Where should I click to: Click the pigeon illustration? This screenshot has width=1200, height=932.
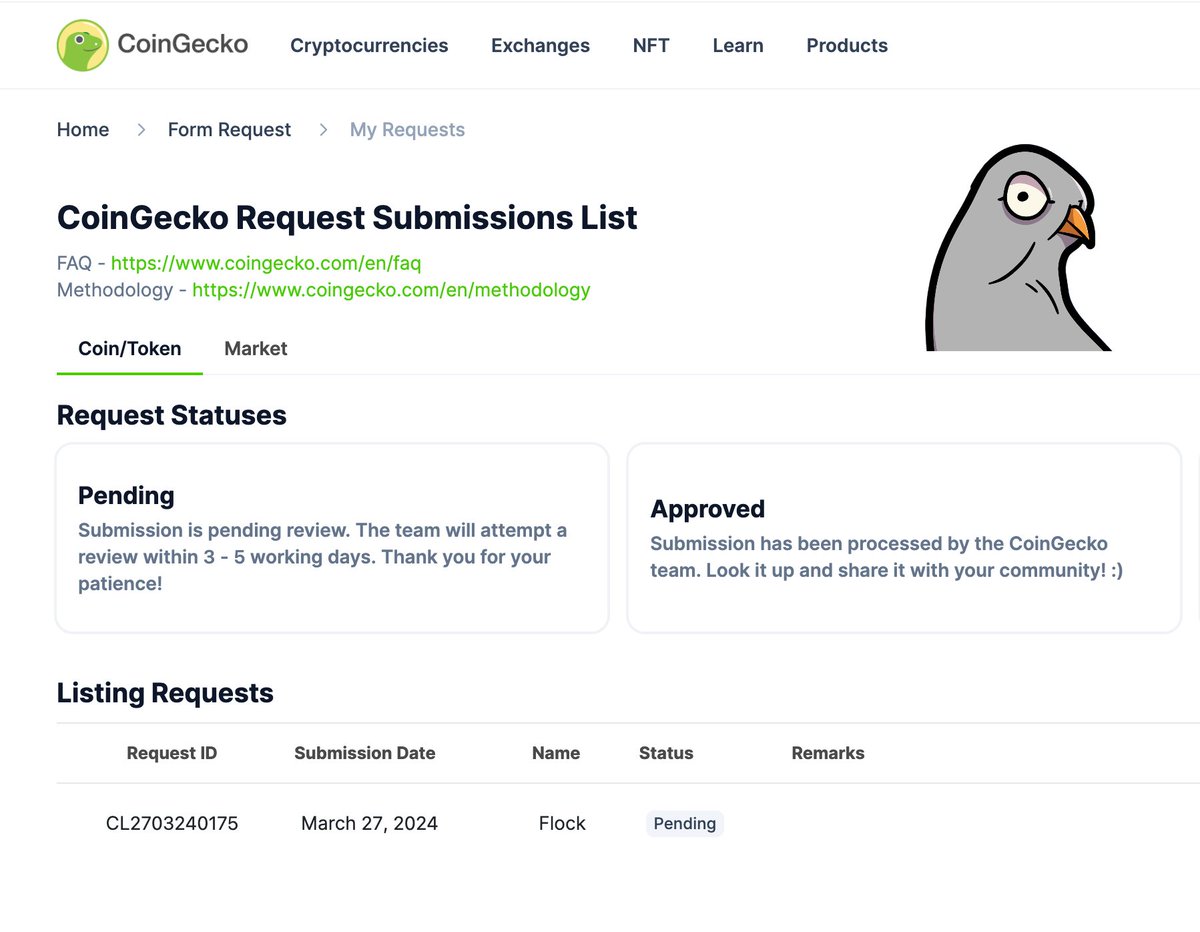click(1018, 247)
